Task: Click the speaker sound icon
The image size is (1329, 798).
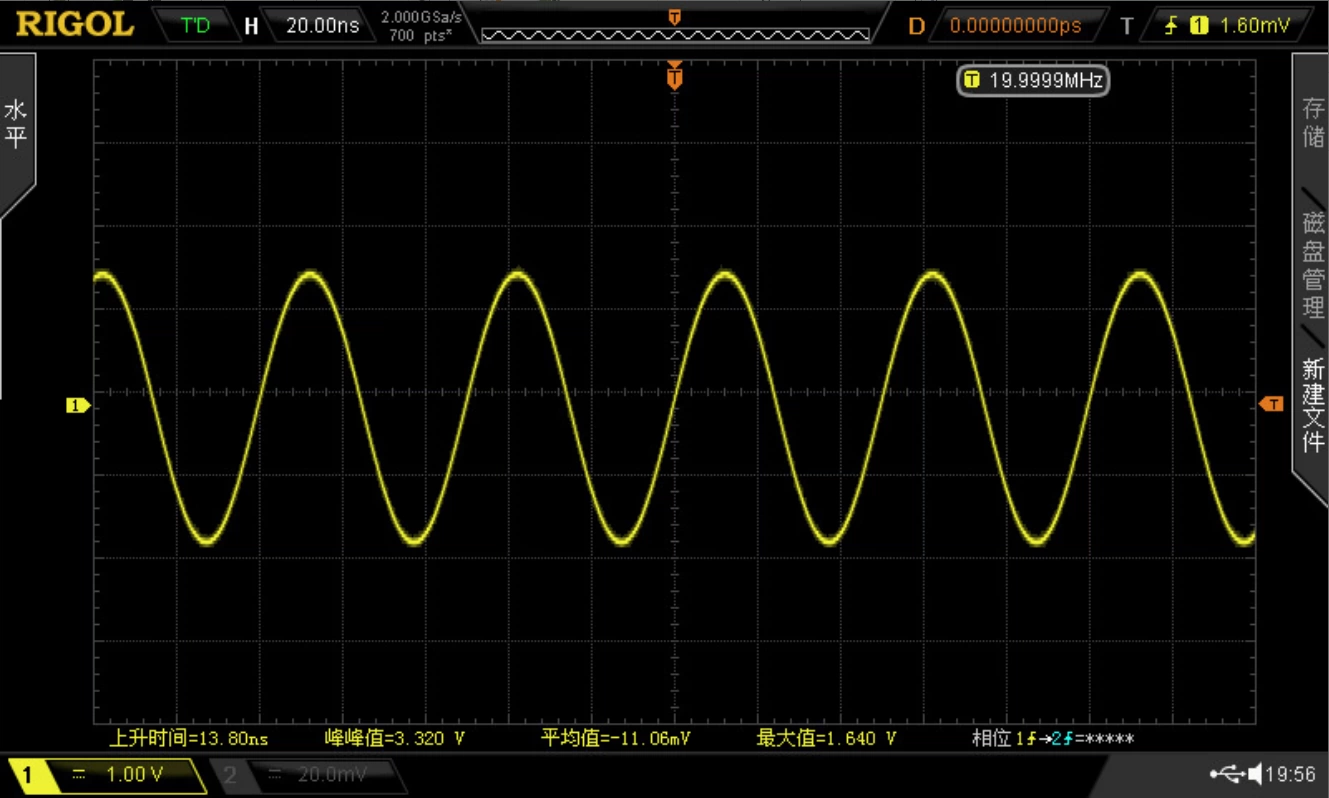Action: pyautogui.click(x=1253, y=773)
